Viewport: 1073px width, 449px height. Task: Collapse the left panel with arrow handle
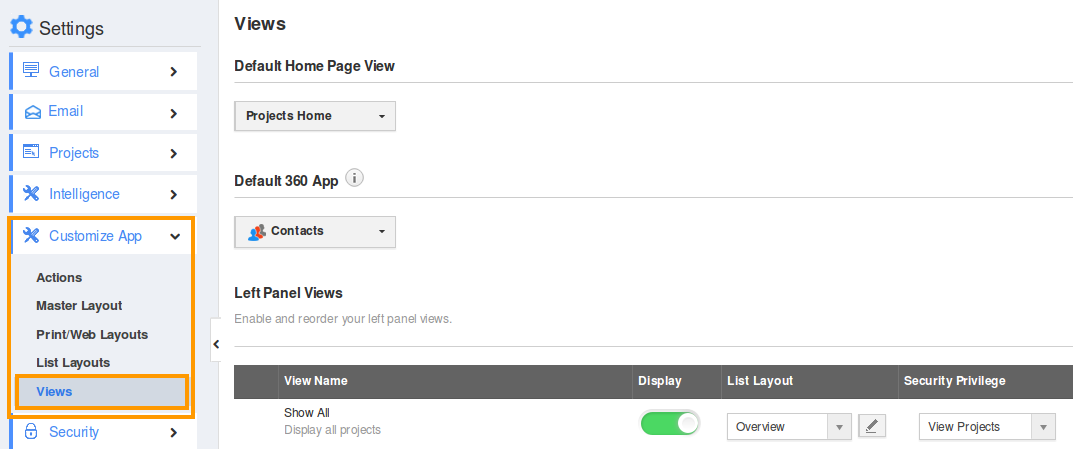[x=216, y=344]
